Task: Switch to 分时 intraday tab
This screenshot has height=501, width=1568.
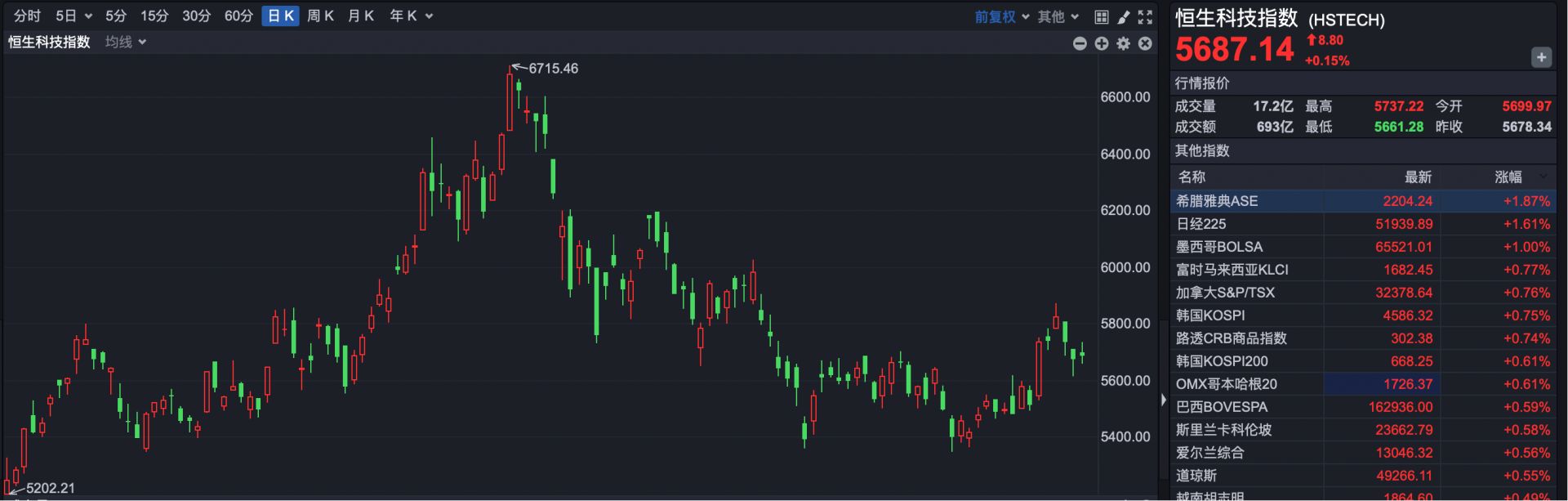Action: click(27, 16)
